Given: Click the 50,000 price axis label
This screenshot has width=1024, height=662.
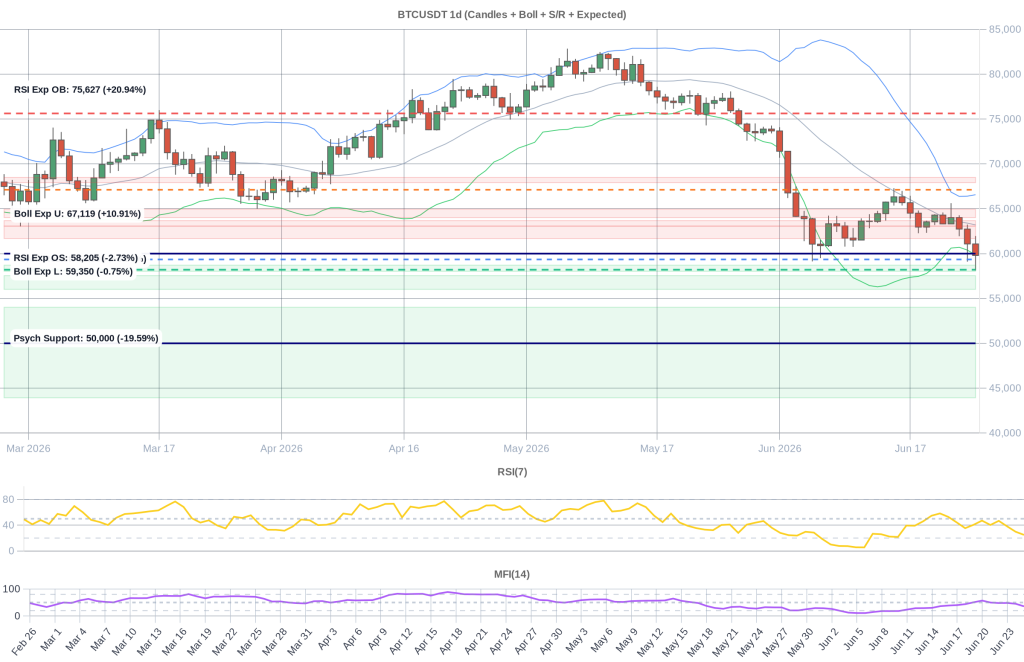Looking at the screenshot, I should [1004, 343].
